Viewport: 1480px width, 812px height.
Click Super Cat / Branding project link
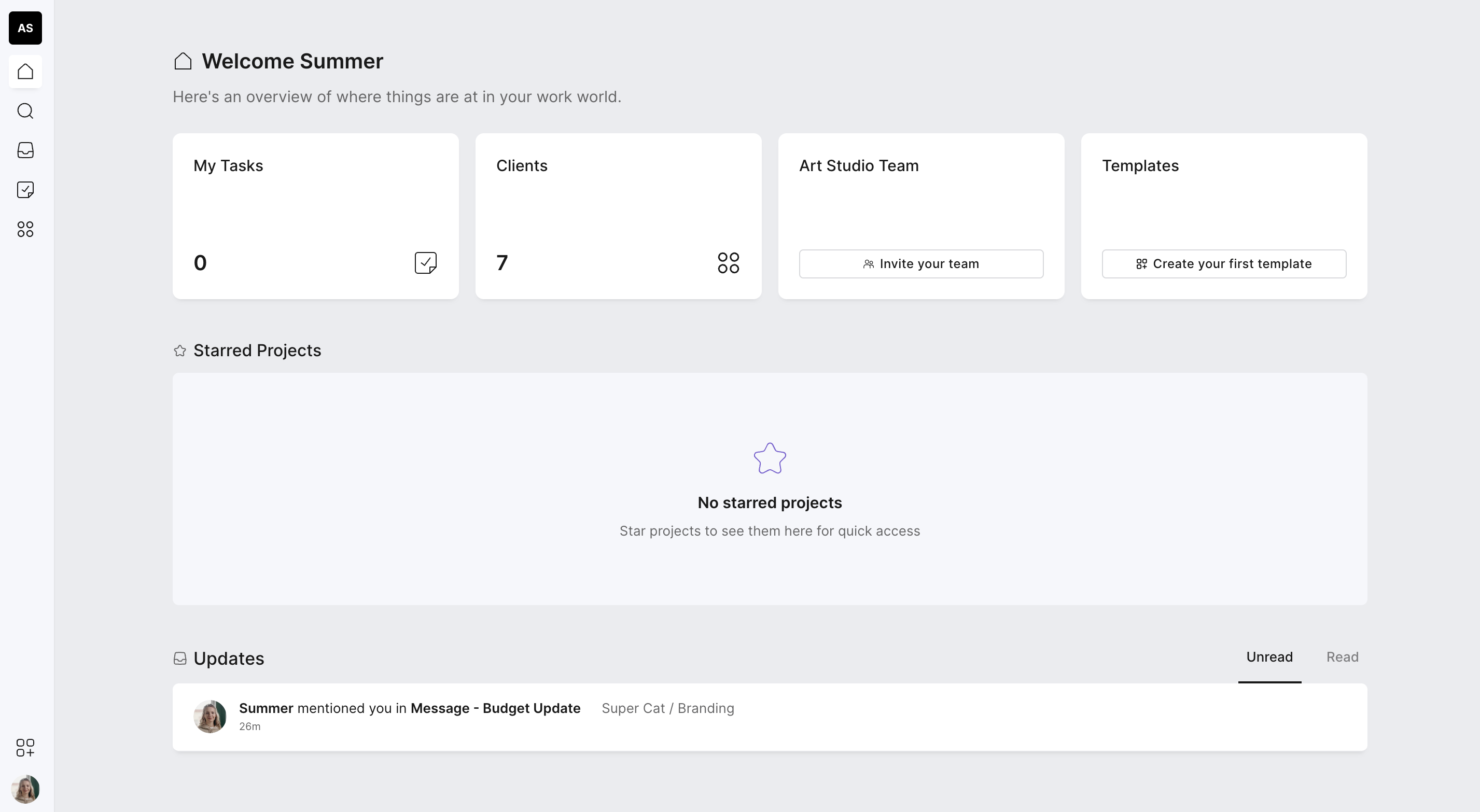tap(667, 708)
